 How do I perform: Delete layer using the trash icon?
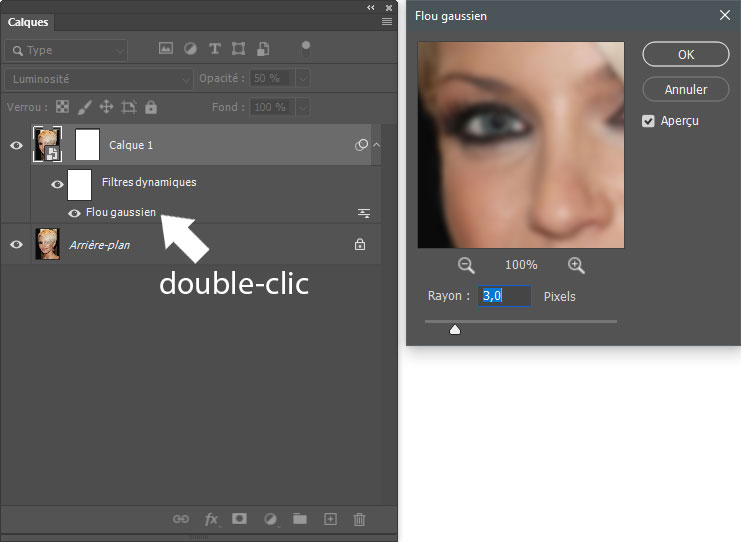pyautogui.click(x=360, y=519)
